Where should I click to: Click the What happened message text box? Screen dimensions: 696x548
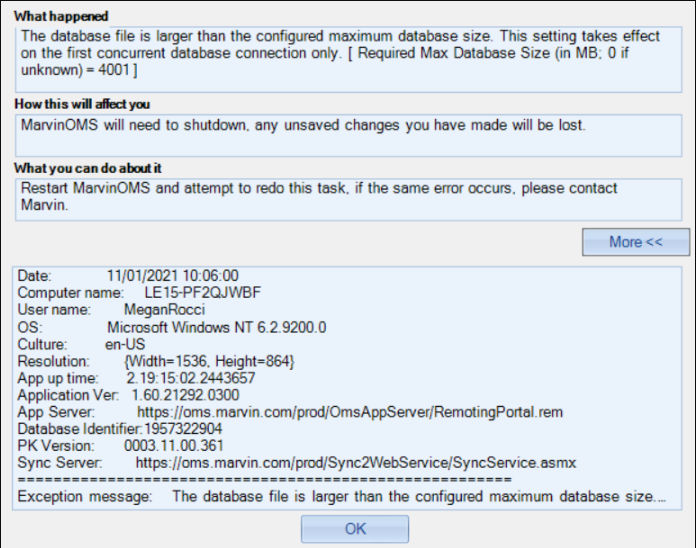pos(348,59)
